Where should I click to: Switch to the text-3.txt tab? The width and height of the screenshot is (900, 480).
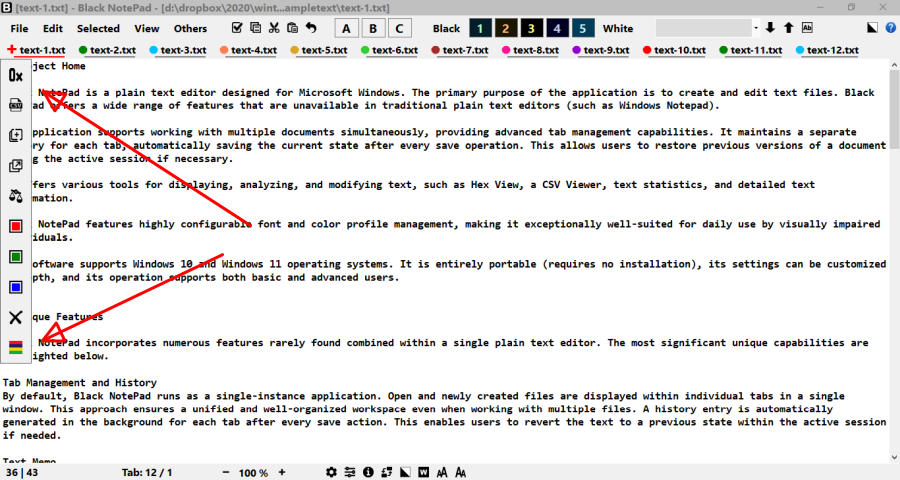click(178, 50)
